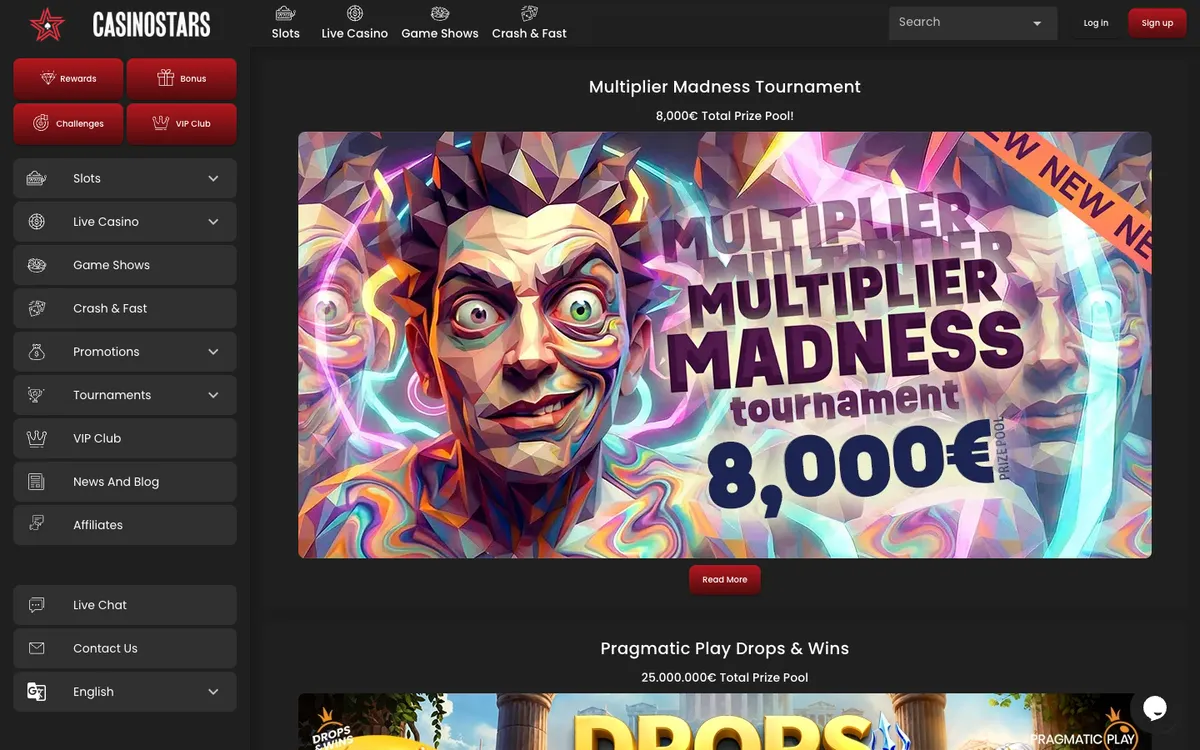Screen dimensions: 1200x750
Task: Click the Affiliates icon in sidebar
Action: pos(37,524)
